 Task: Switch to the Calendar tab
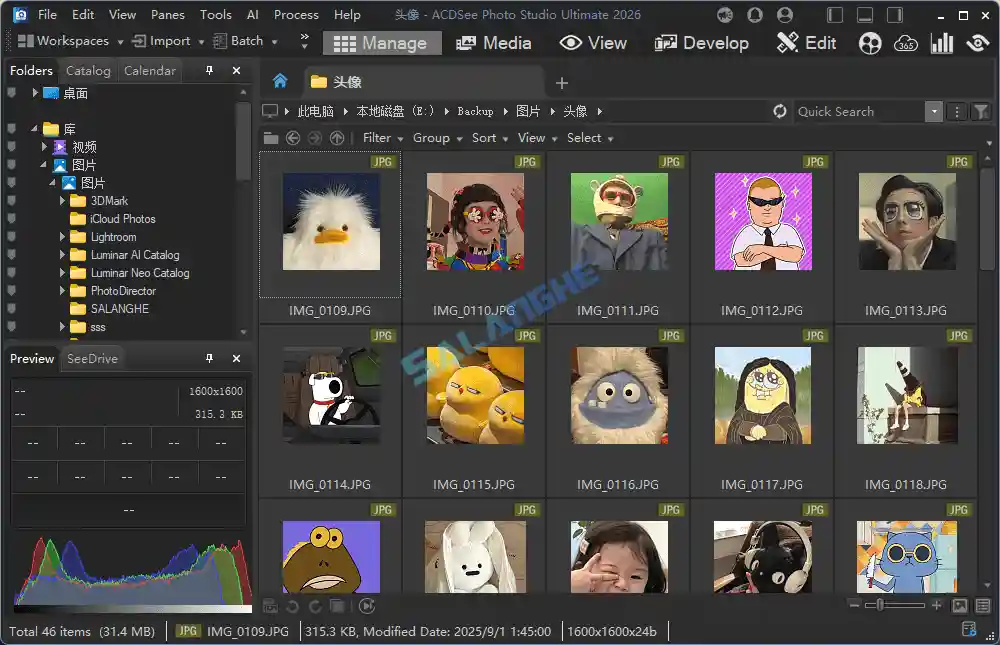149,70
